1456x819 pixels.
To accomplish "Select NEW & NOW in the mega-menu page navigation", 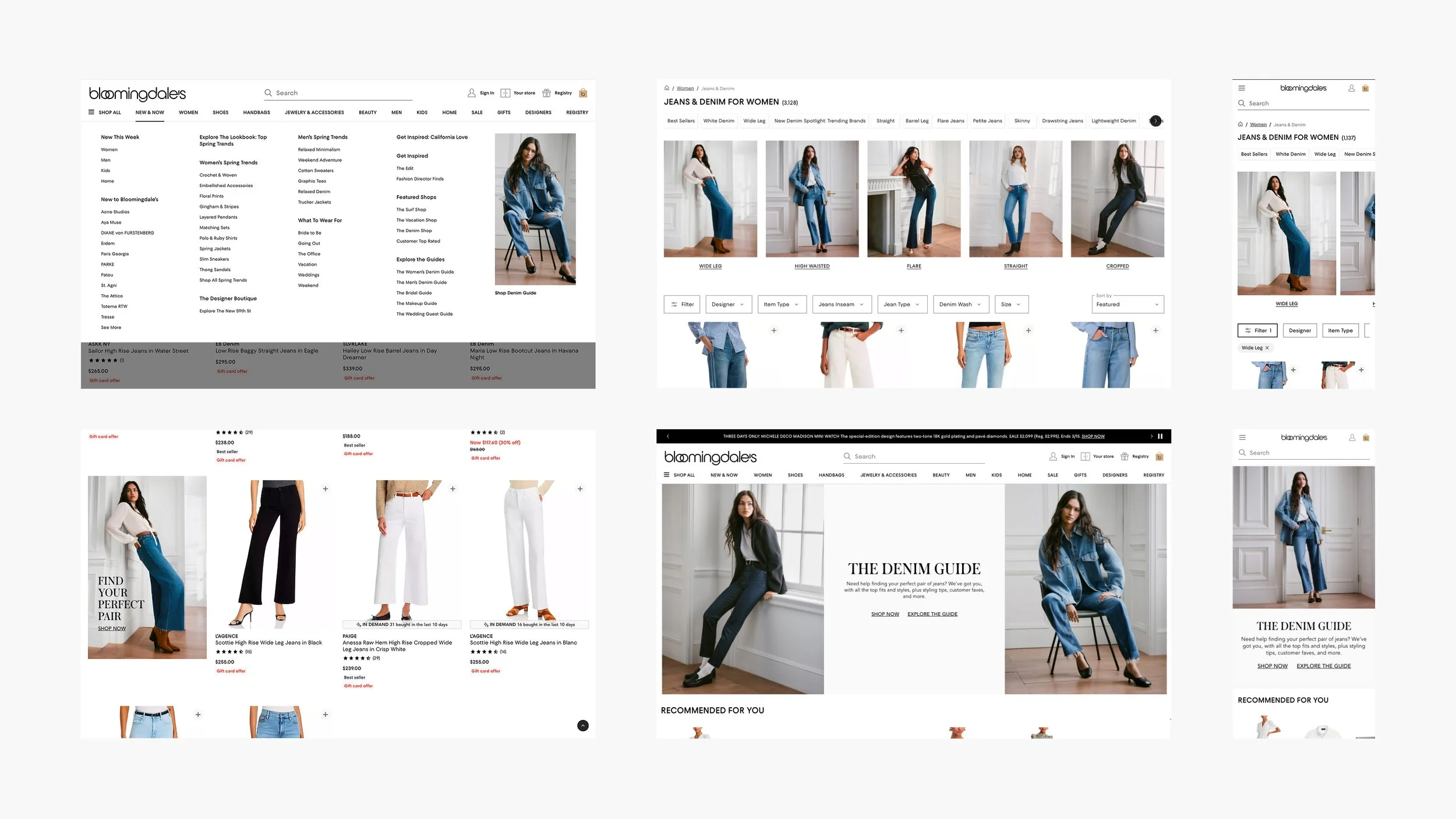I will pyautogui.click(x=150, y=113).
